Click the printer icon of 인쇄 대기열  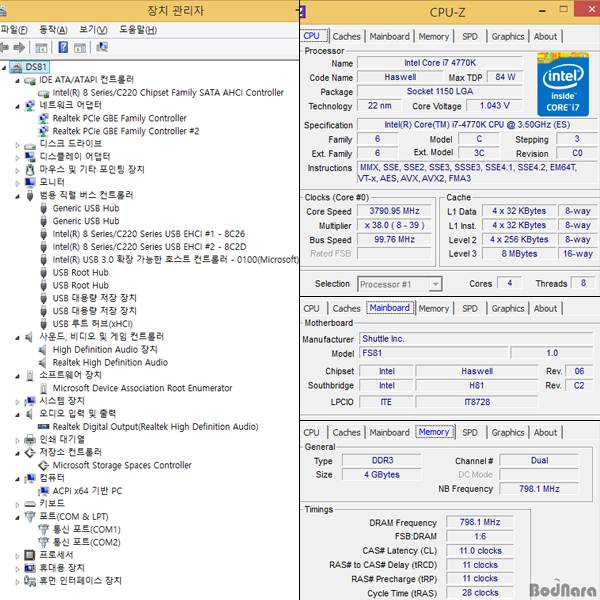coord(30,440)
